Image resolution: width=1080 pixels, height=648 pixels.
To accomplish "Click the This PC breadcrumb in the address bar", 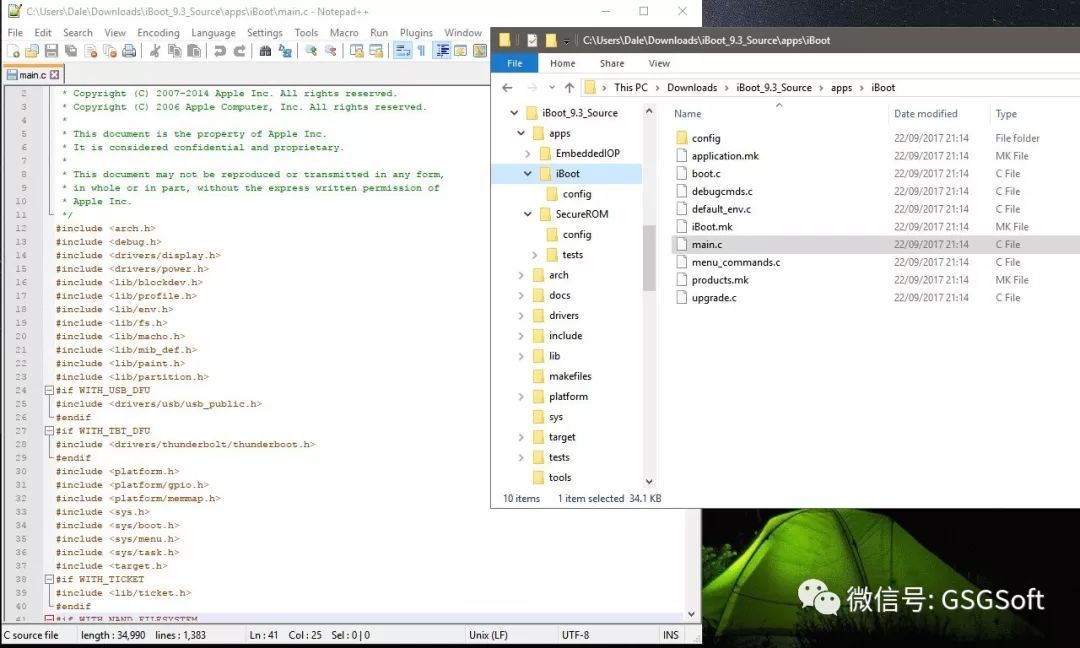I will 631,87.
